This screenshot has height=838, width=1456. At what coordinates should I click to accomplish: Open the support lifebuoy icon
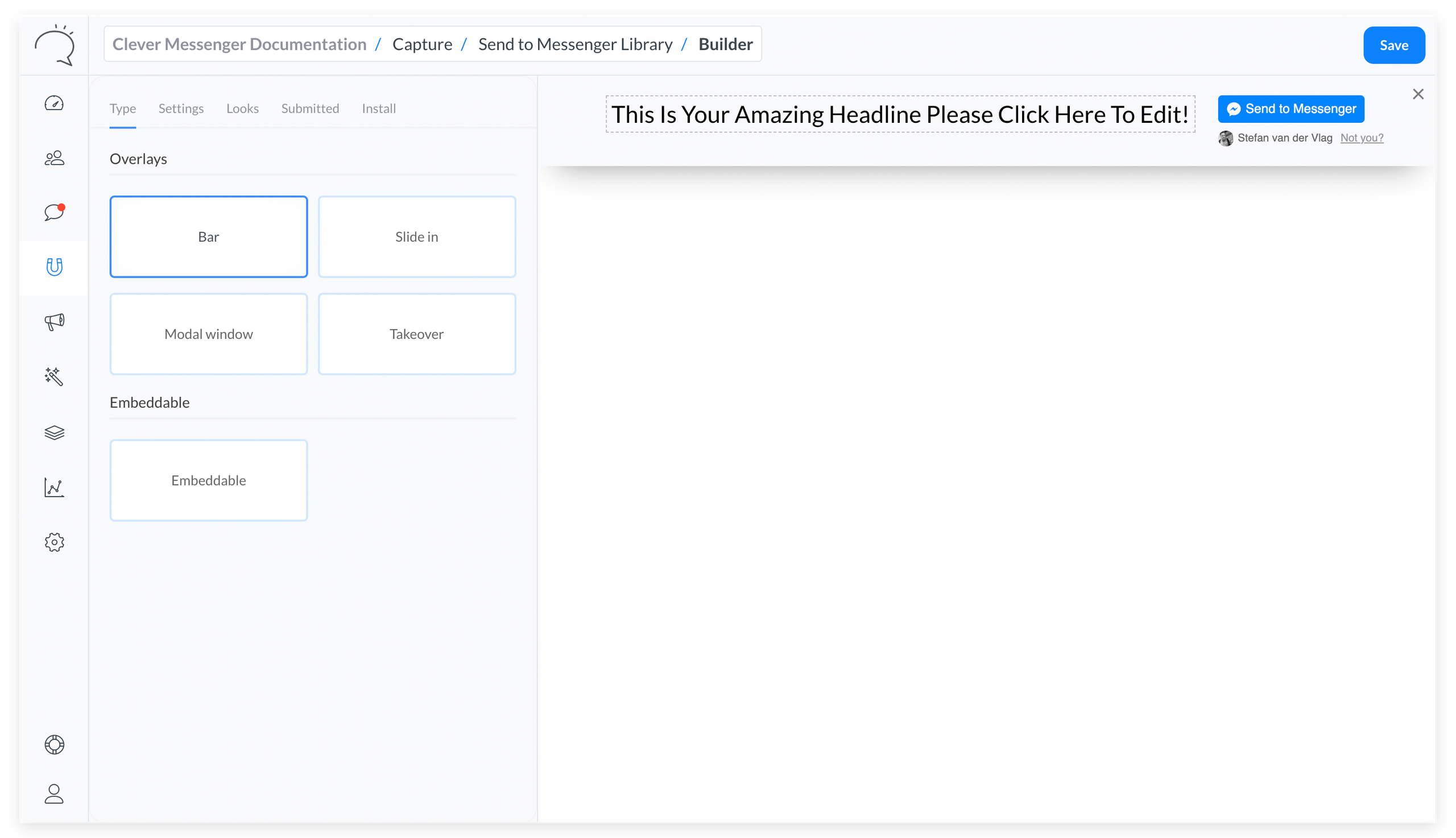click(x=54, y=744)
